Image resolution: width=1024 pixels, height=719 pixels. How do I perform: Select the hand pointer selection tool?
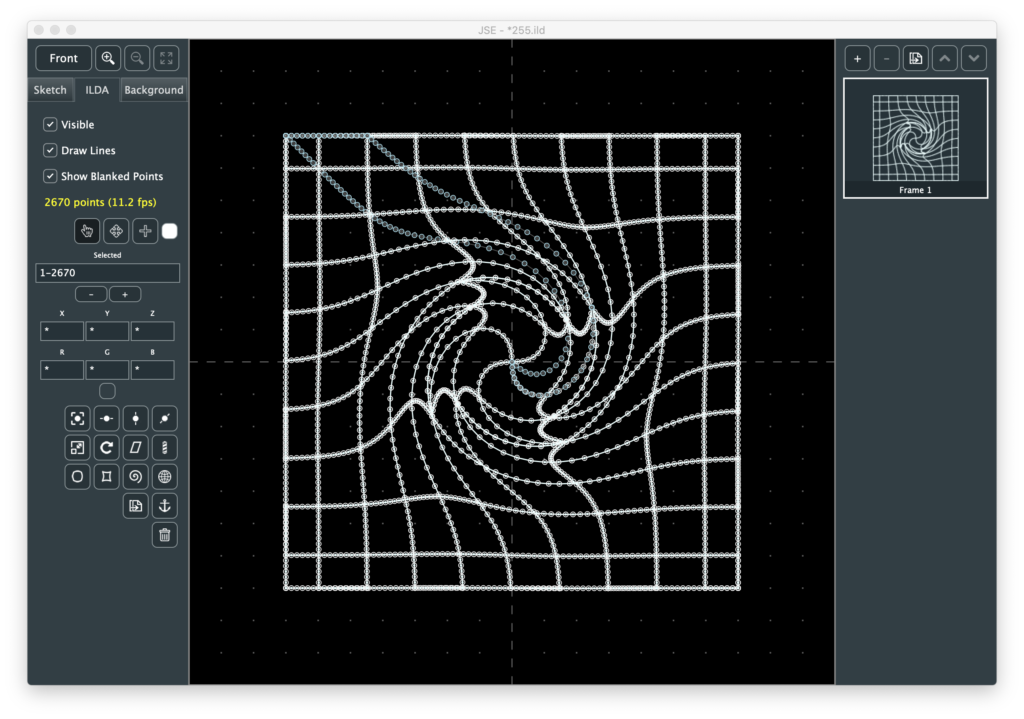click(87, 231)
